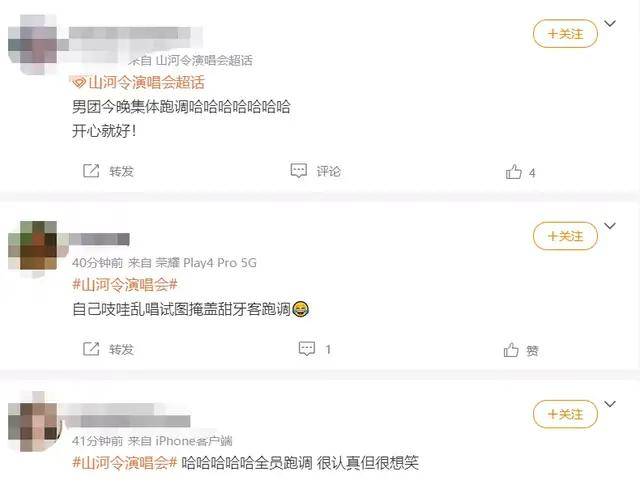Open comment icon on first post
This screenshot has height=493, width=640.
(298, 171)
